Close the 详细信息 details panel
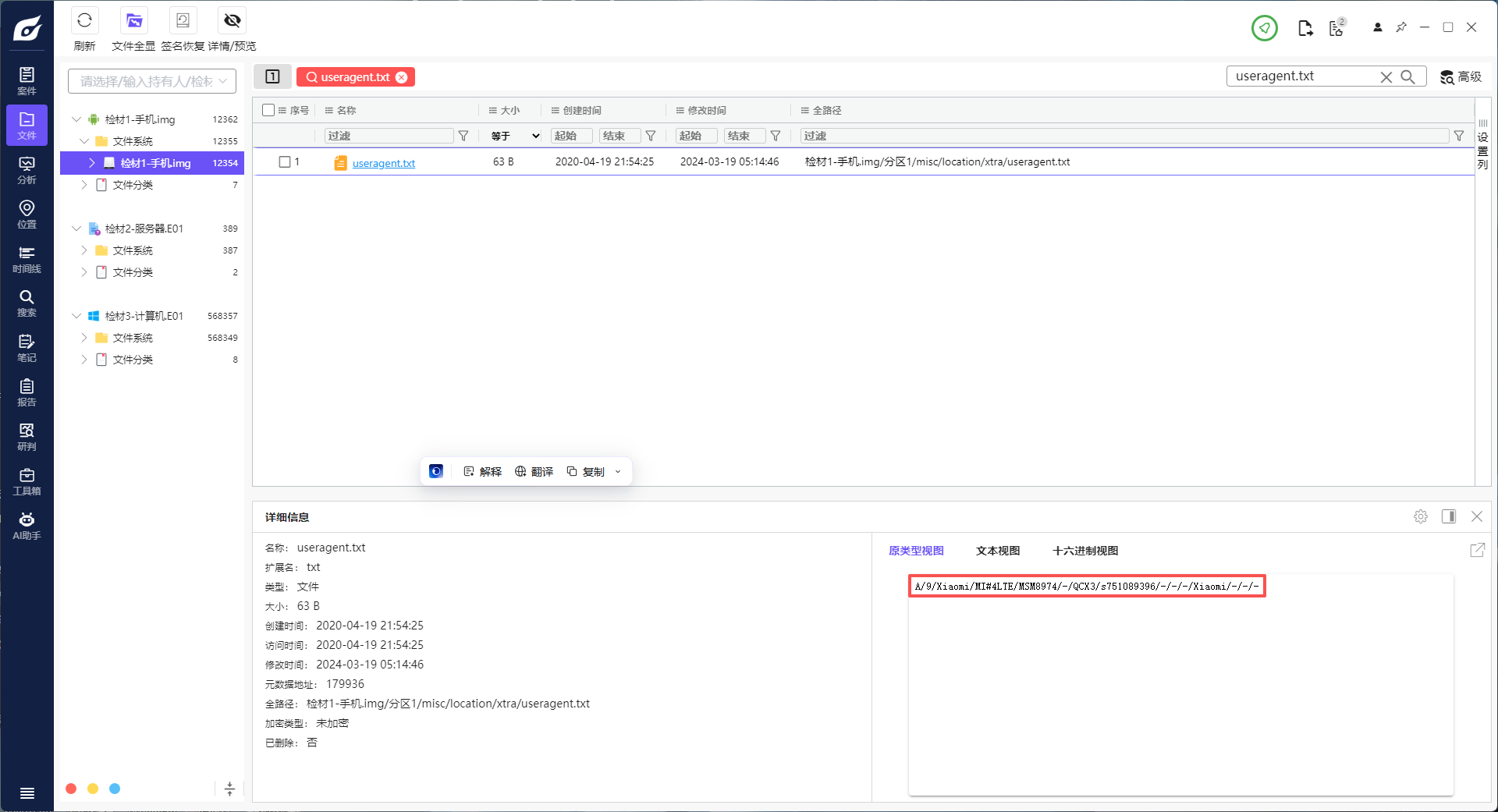The width and height of the screenshot is (1498, 812). (1477, 516)
